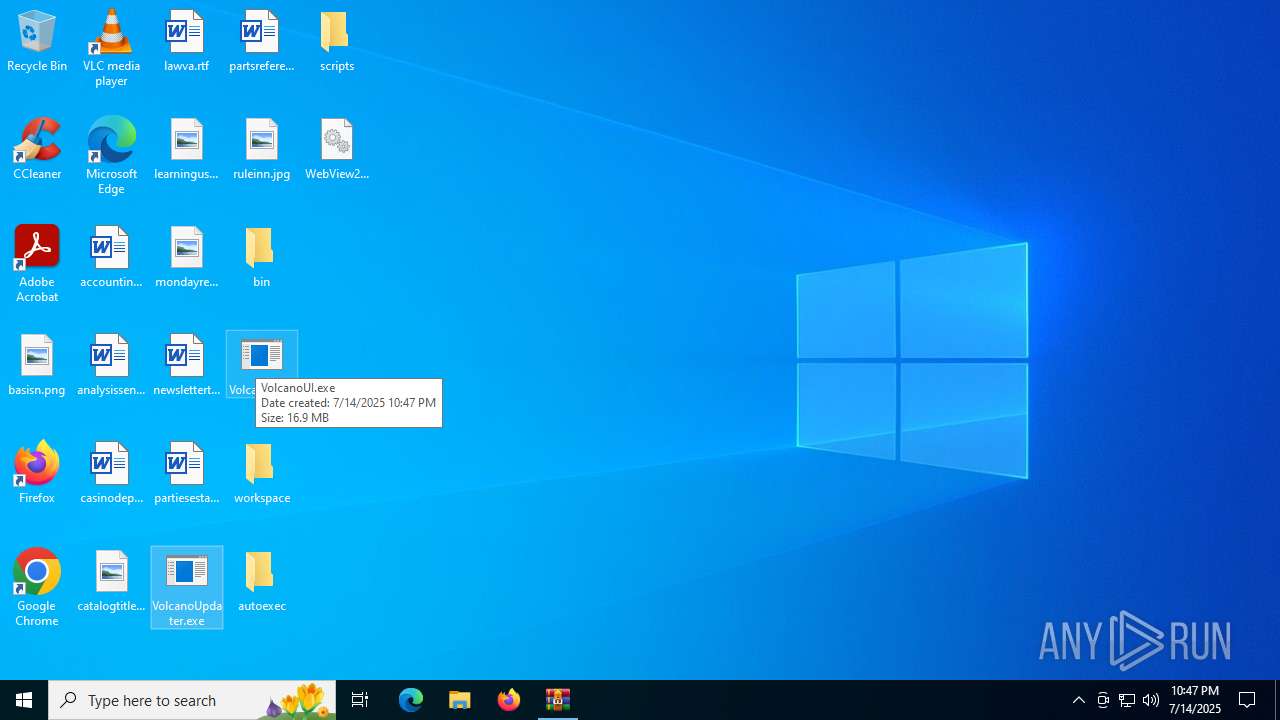Click the taskbar search box

pos(192,700)
